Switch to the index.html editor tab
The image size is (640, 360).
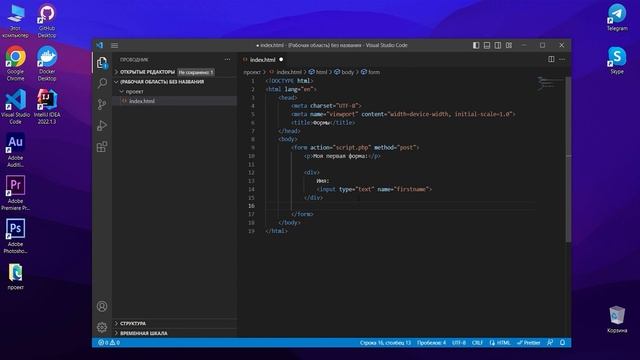(x=262, y=60)
